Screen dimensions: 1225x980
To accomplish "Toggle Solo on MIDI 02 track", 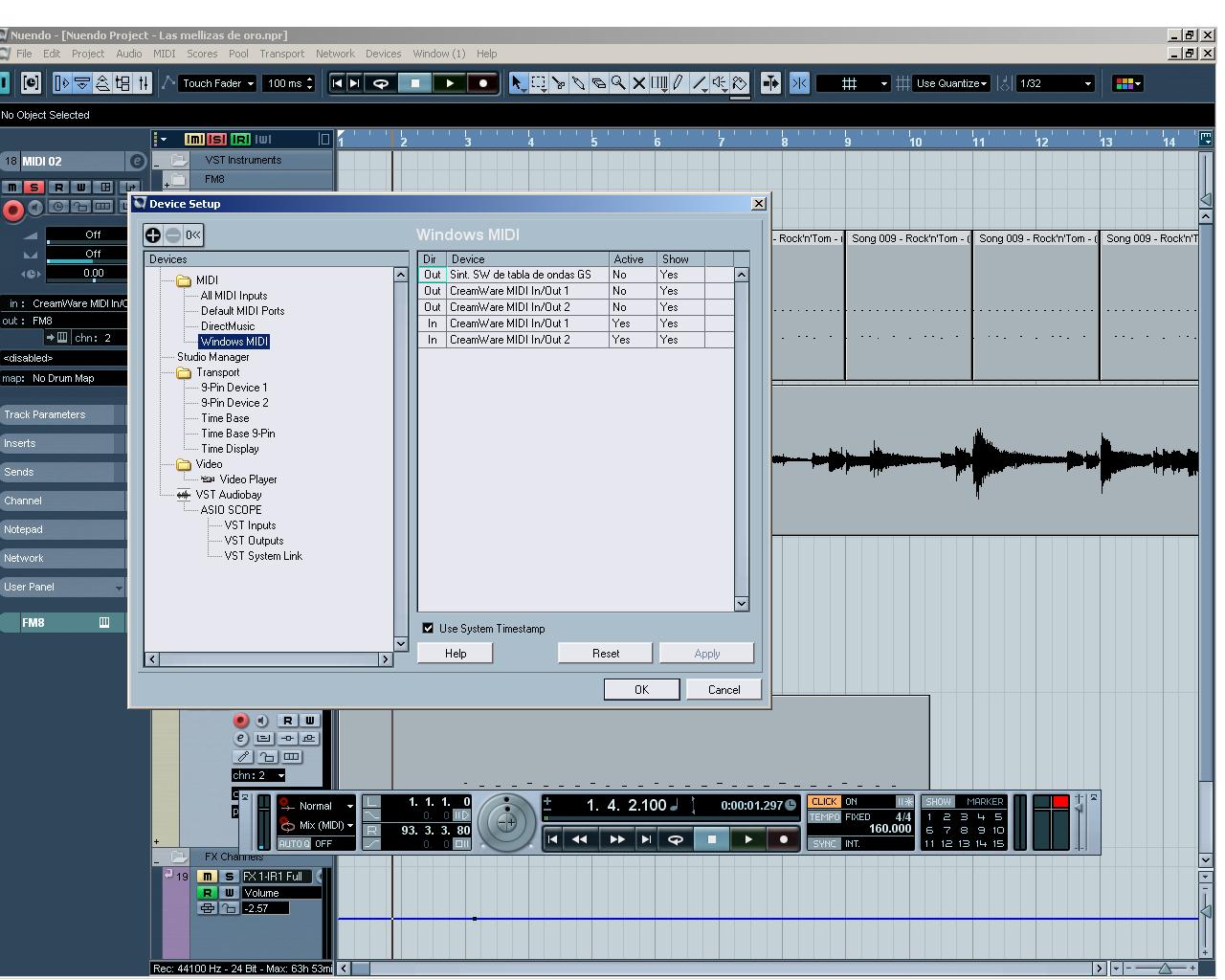I will (x=34, y=188).
